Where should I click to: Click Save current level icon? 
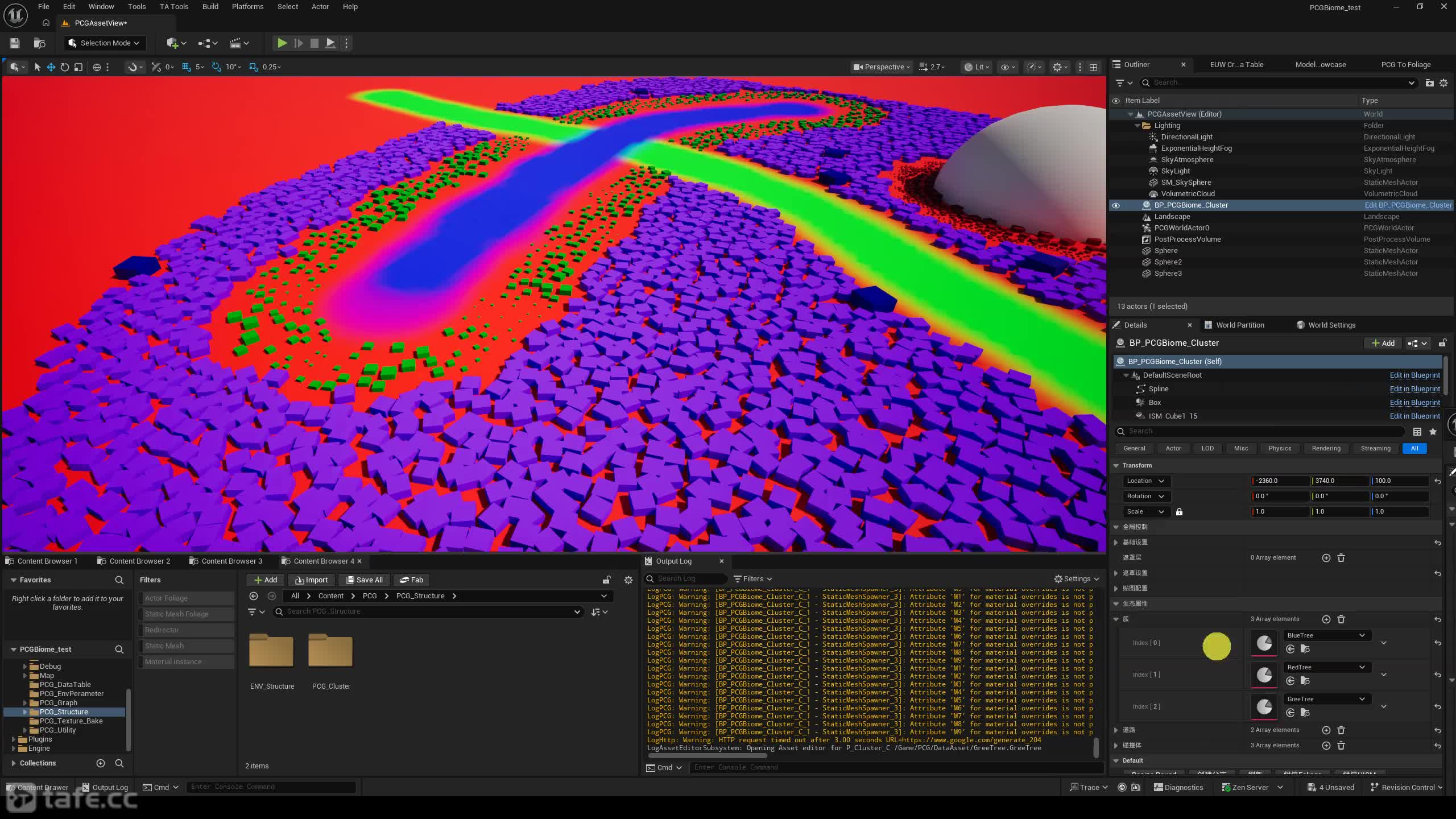pyautogui.click(x=15, y=43)
